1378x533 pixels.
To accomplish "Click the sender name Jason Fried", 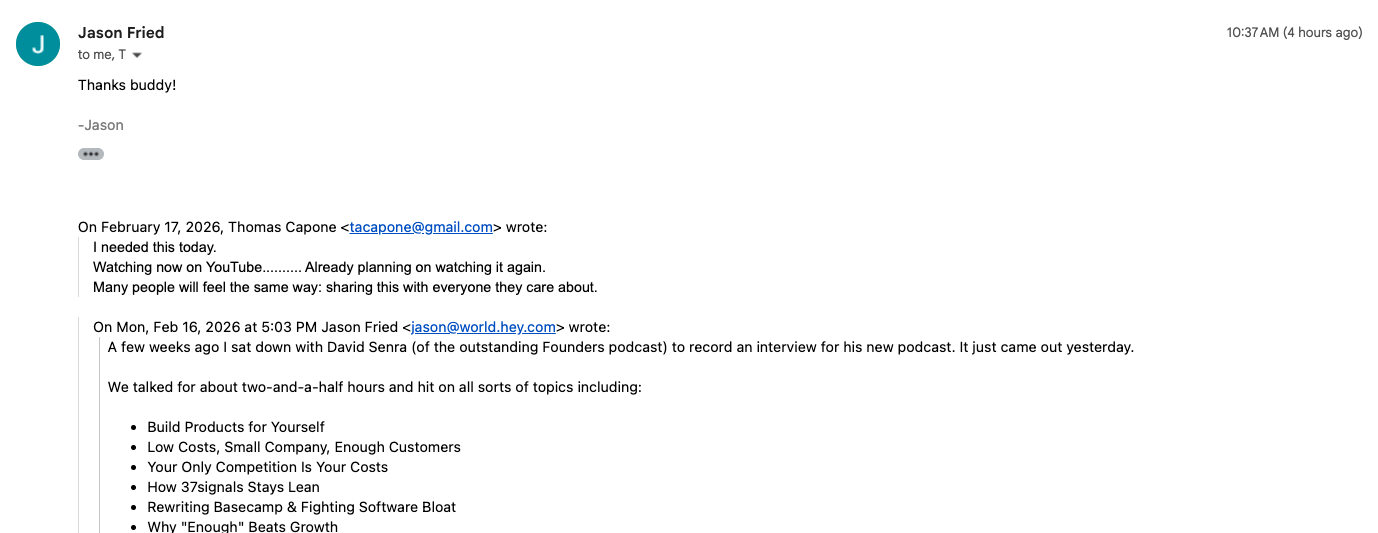I will pos(121,33).
